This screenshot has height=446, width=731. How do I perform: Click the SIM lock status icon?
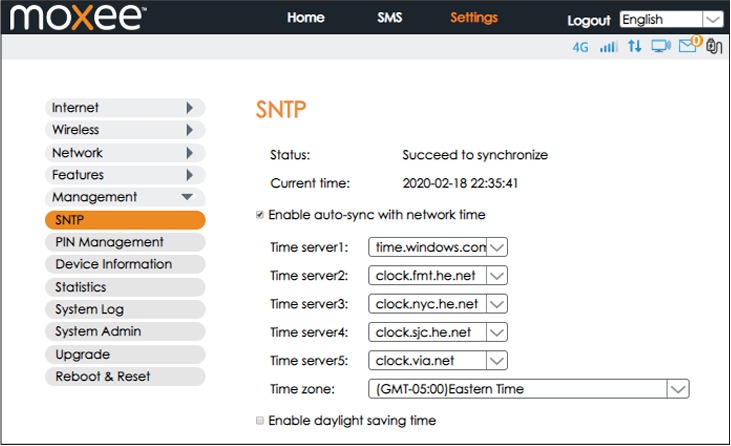pyautogui.click(x=714, y=46)
